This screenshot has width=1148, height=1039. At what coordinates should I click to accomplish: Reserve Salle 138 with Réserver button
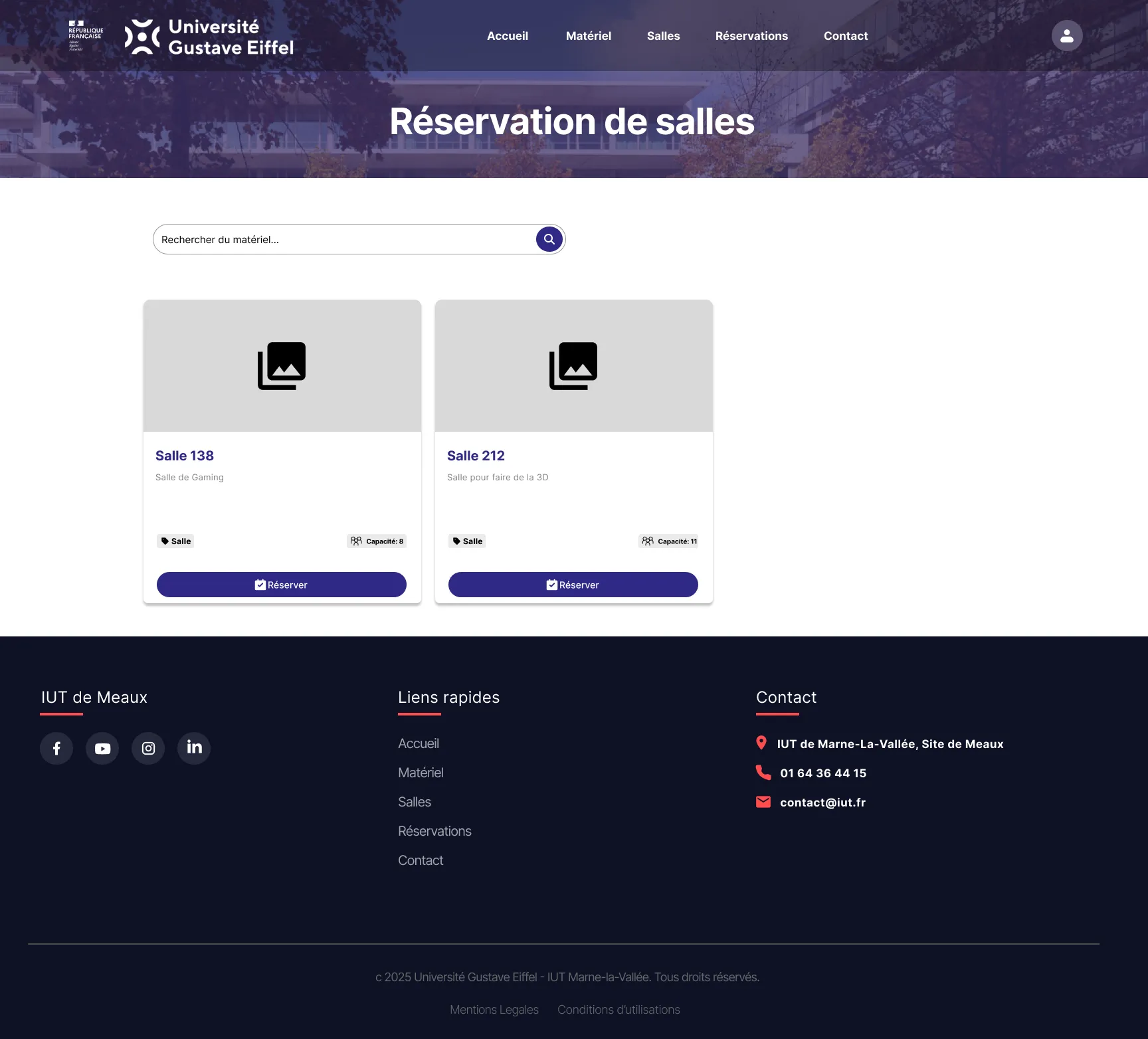[x=282, y=585]
